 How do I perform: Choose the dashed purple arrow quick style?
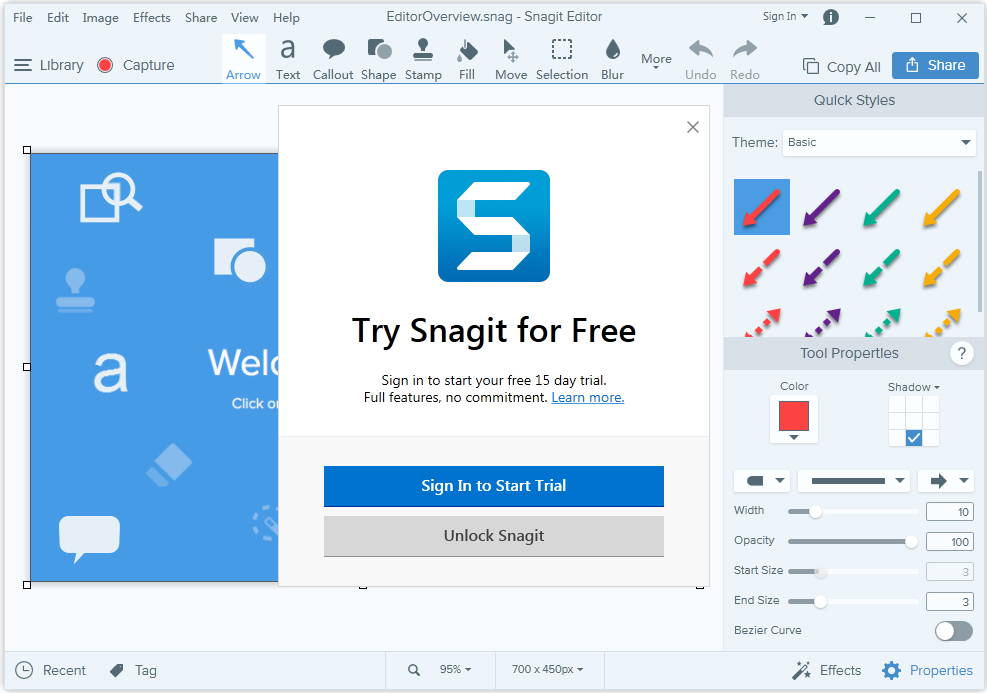821,268
